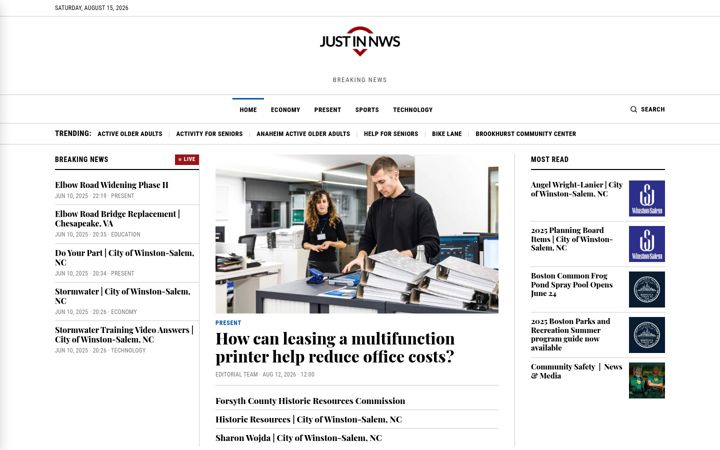
Task: Click the red LIVE badge
Action: pos(187,159)
